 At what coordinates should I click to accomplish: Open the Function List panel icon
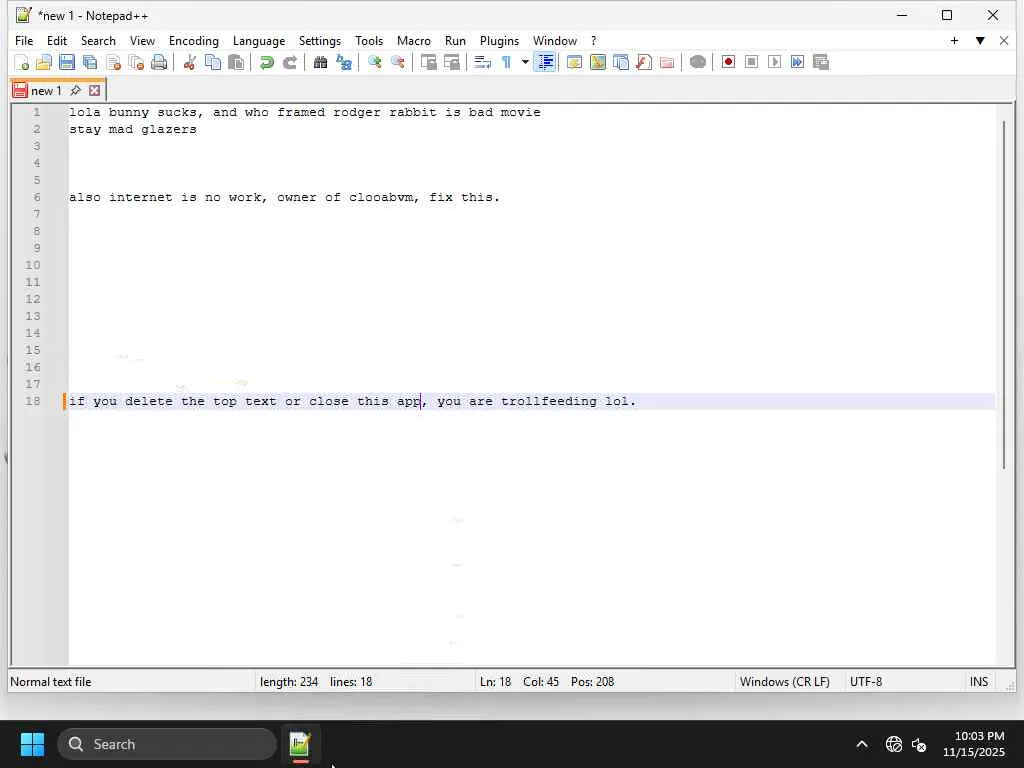pyautogui.click(x=644, y=62)
